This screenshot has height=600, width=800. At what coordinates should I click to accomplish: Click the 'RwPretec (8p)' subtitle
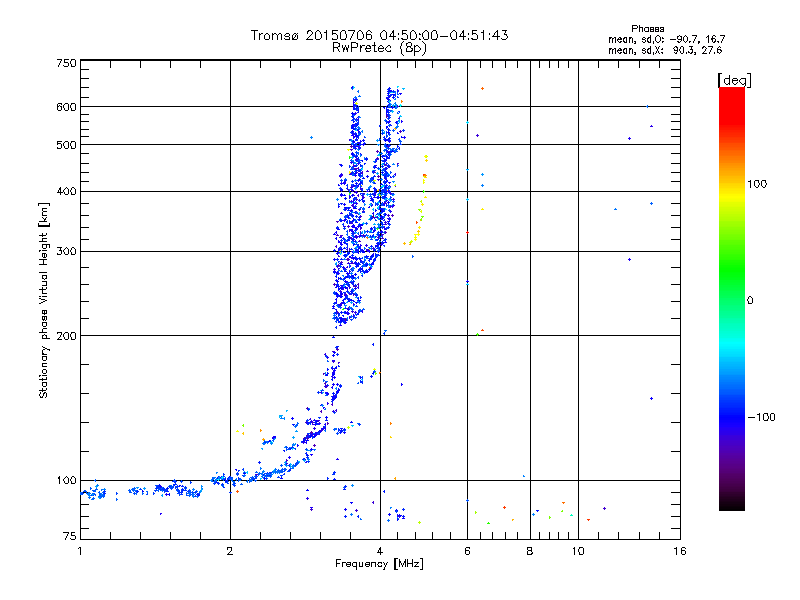pos(379,48)
